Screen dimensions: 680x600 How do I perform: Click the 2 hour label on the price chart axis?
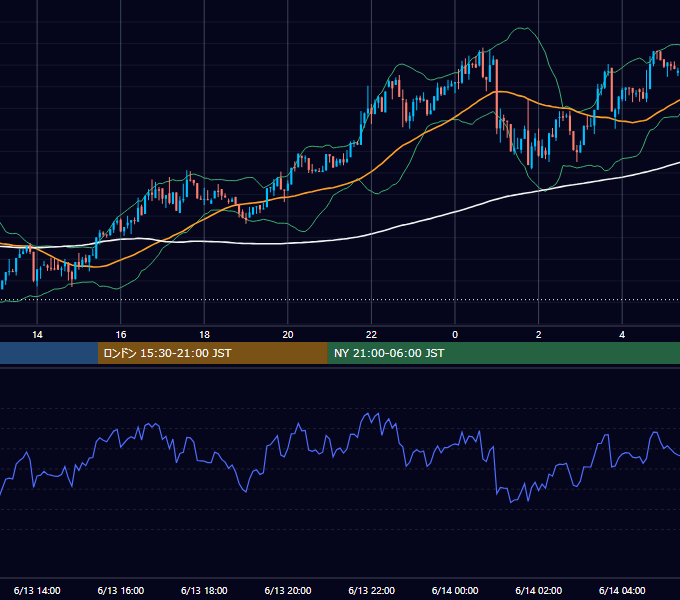point(539,335)
